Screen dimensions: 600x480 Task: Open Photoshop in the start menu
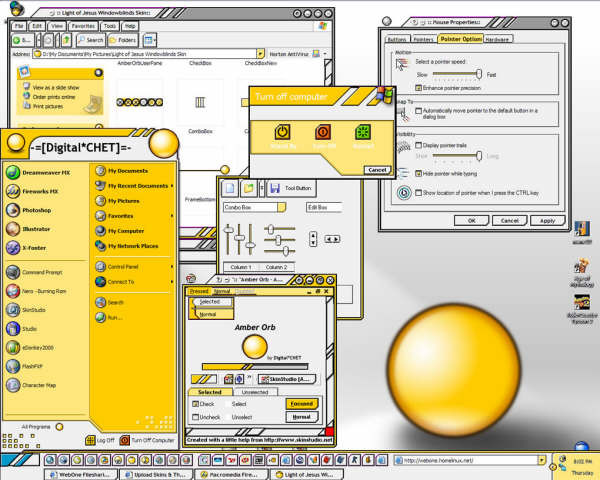pos(29,210)
